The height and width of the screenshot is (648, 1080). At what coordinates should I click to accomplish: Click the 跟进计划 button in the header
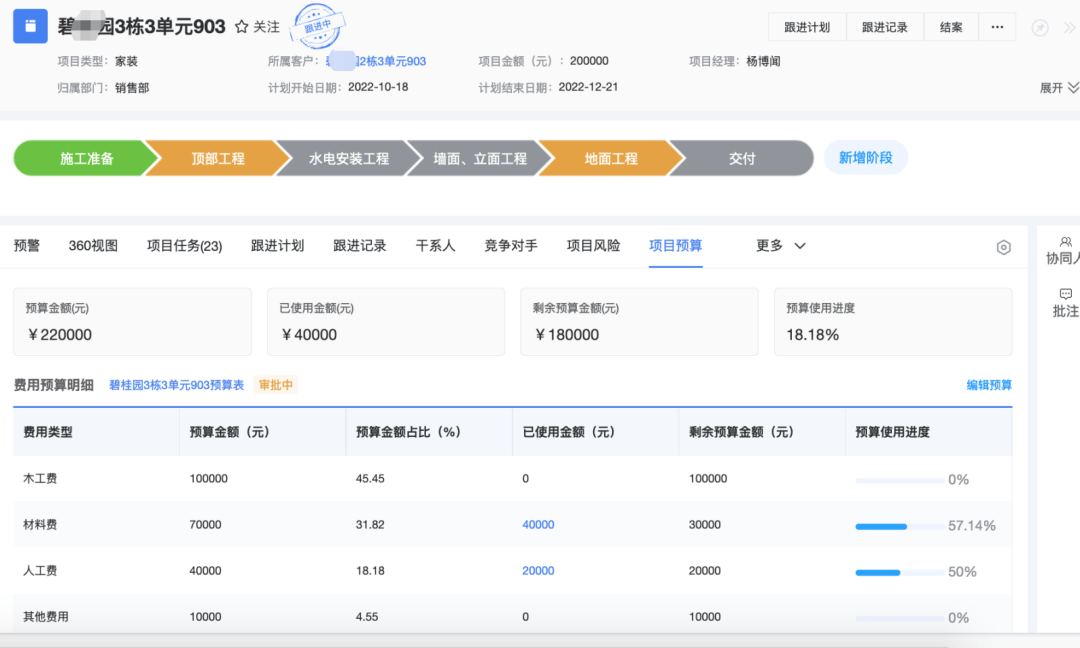click(x=807, y=27)
